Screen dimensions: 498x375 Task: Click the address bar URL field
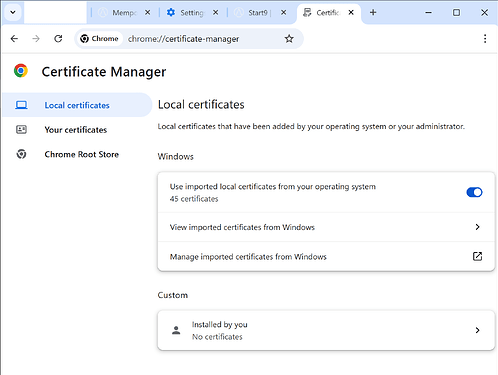[x=202, y=39]
